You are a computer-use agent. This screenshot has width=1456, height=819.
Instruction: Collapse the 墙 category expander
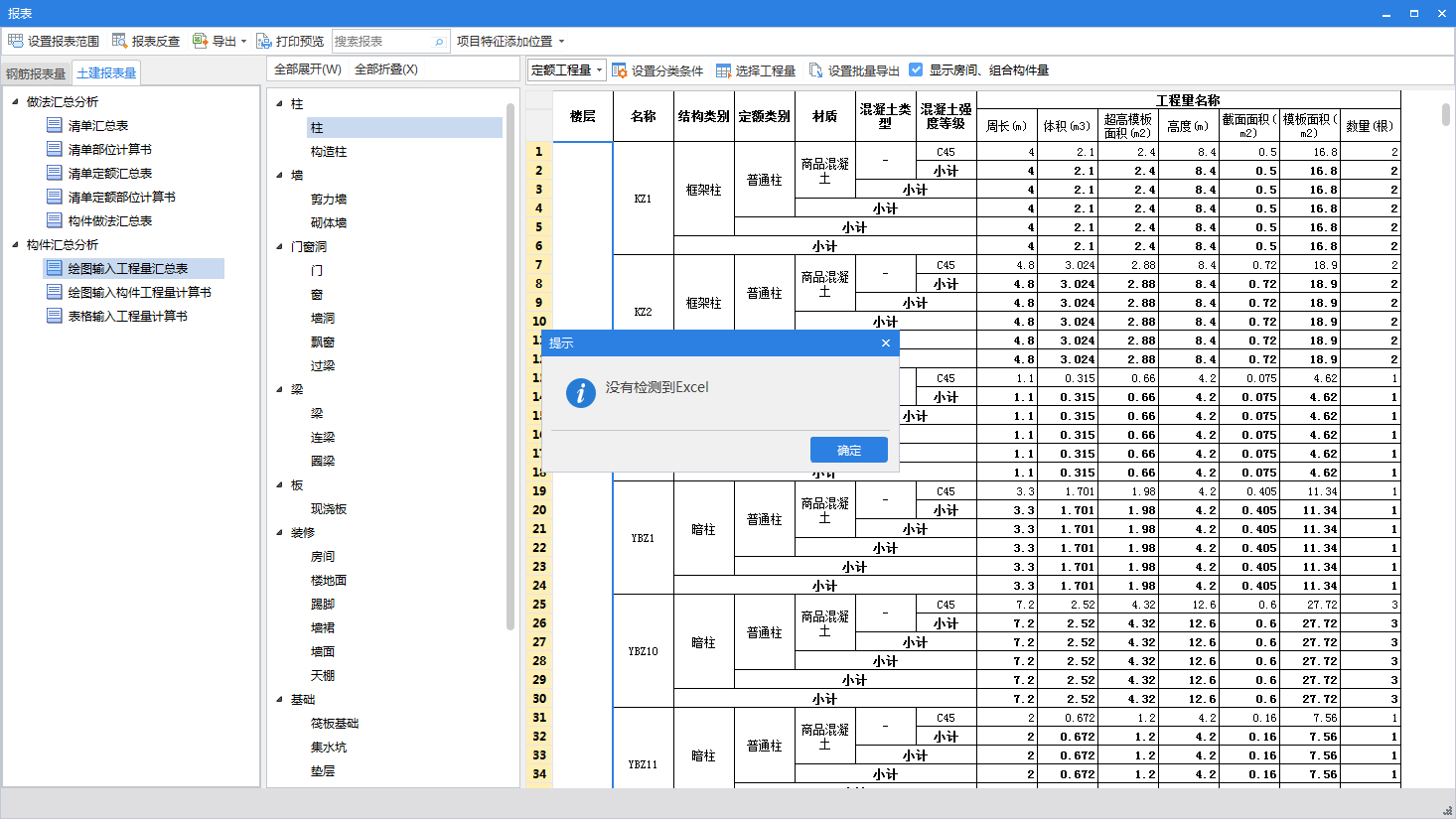pyautogui.click(x=279, y=175)
